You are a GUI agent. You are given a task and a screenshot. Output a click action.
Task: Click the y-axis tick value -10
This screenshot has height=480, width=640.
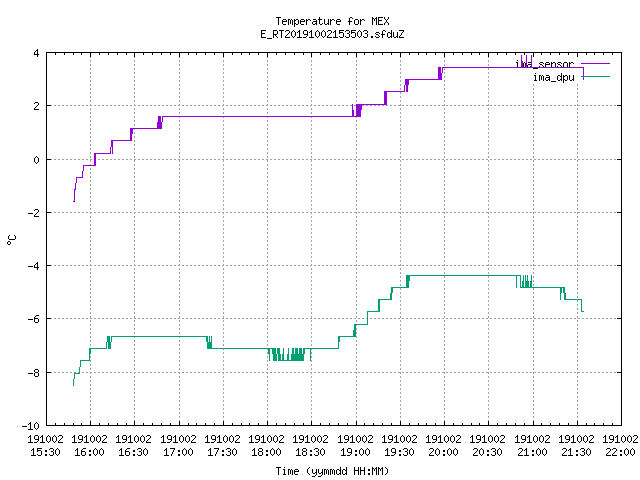(31, 426)
